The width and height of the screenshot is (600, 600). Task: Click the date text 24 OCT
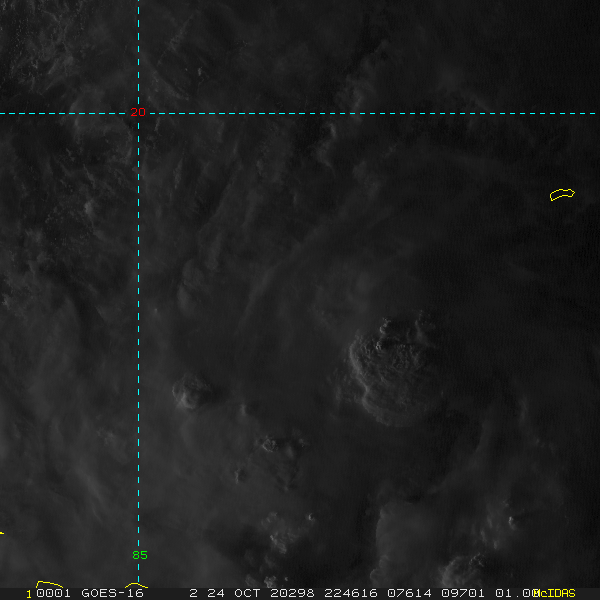234,593
